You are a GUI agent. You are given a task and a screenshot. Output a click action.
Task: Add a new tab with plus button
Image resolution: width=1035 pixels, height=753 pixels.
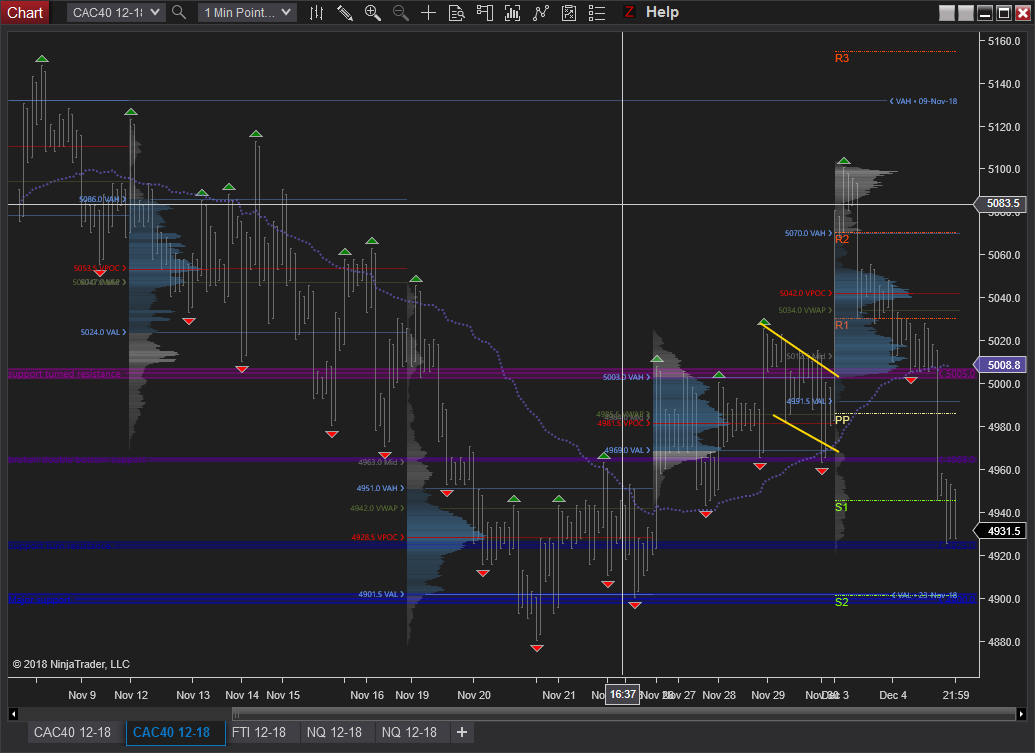coord(462,733)
